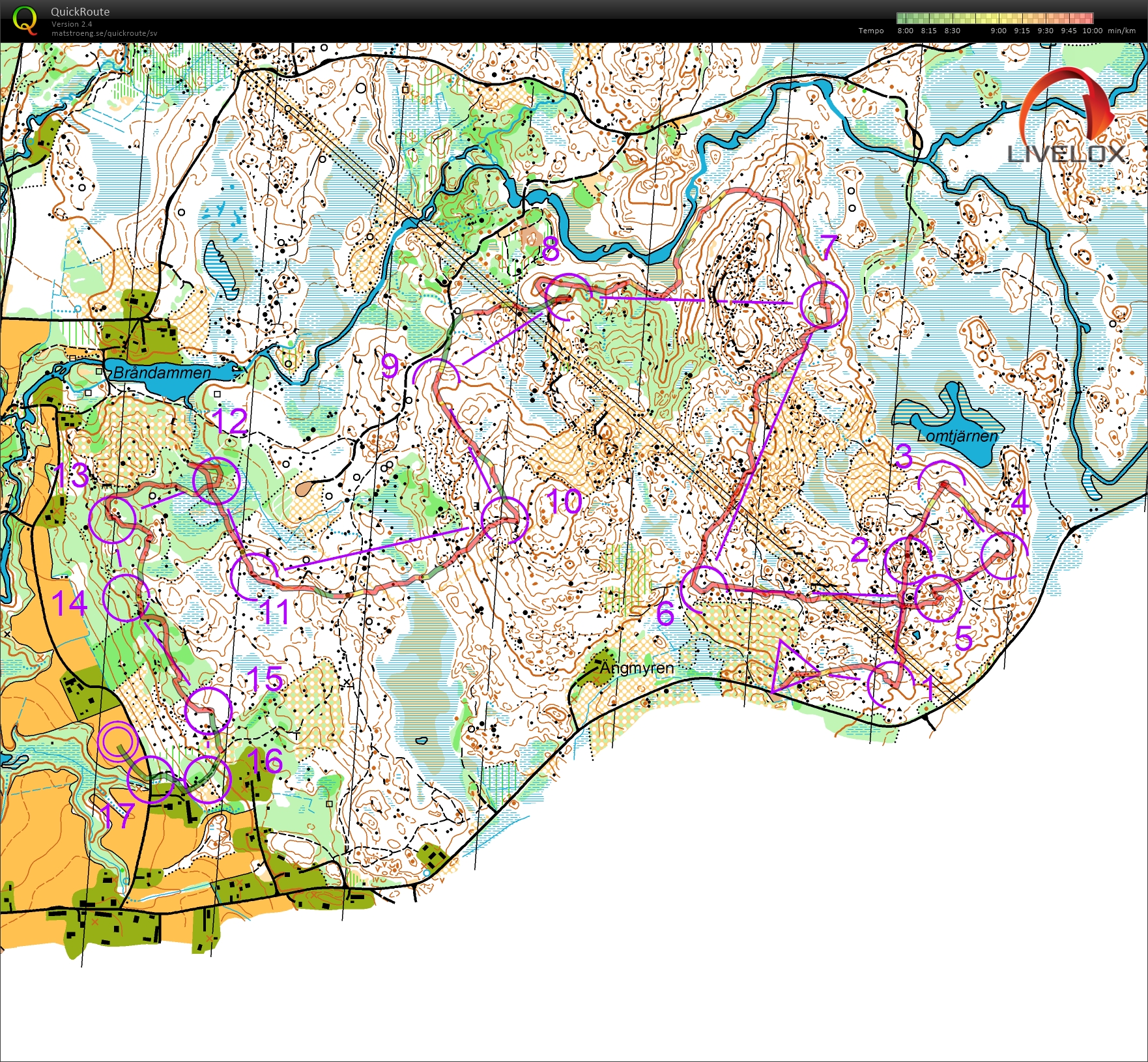1148x1062 pixels.
Task: Click control circle 6 on the course
Action: point(704,590)
